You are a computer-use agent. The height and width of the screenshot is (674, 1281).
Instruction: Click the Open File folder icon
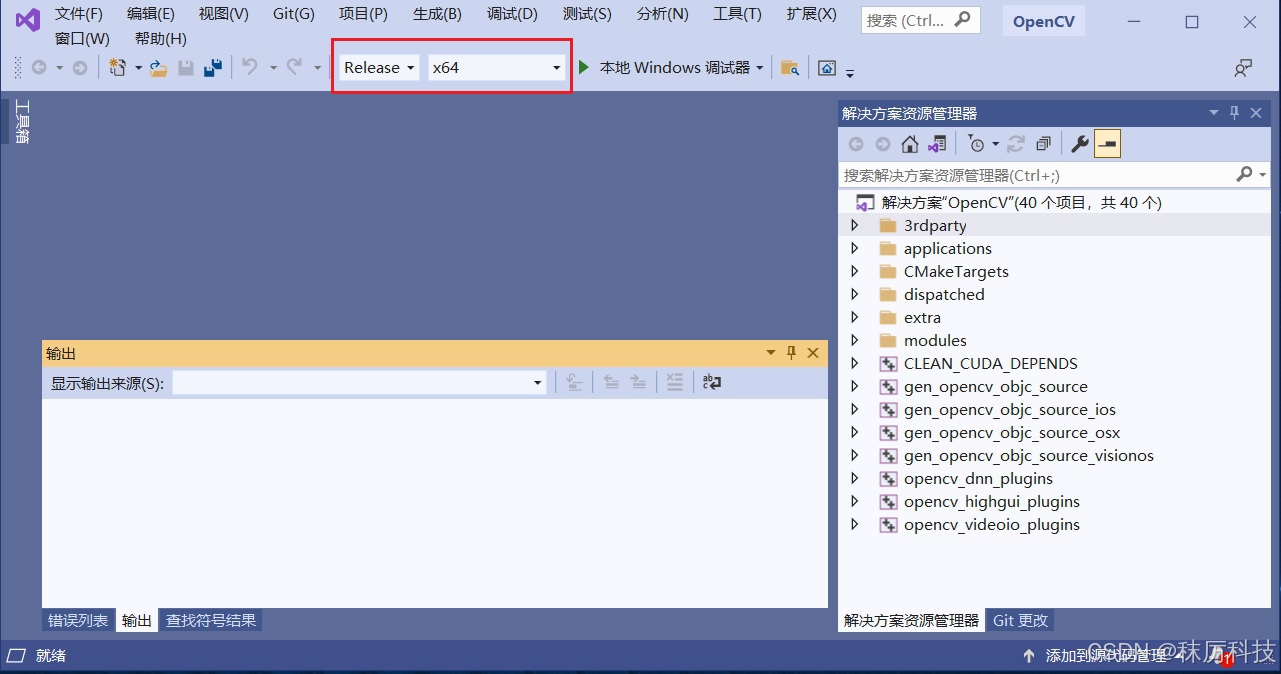(158, 68)
